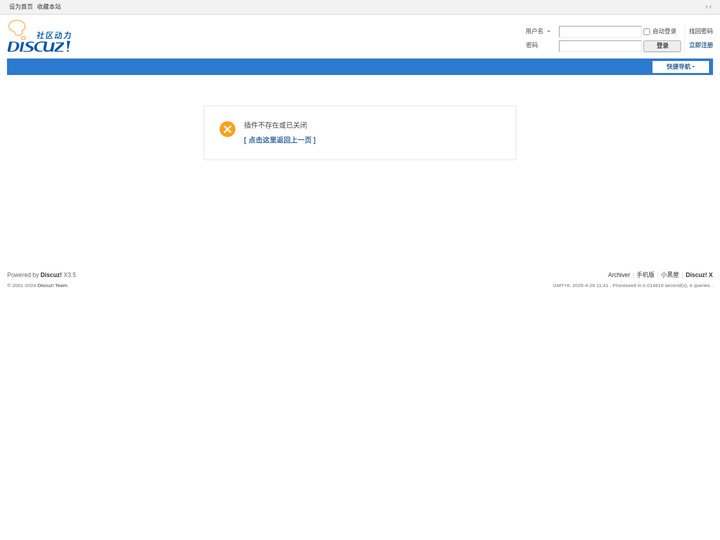
Task: Enable the 自动登录 checkbox
Action: click(x=647, y=32)
